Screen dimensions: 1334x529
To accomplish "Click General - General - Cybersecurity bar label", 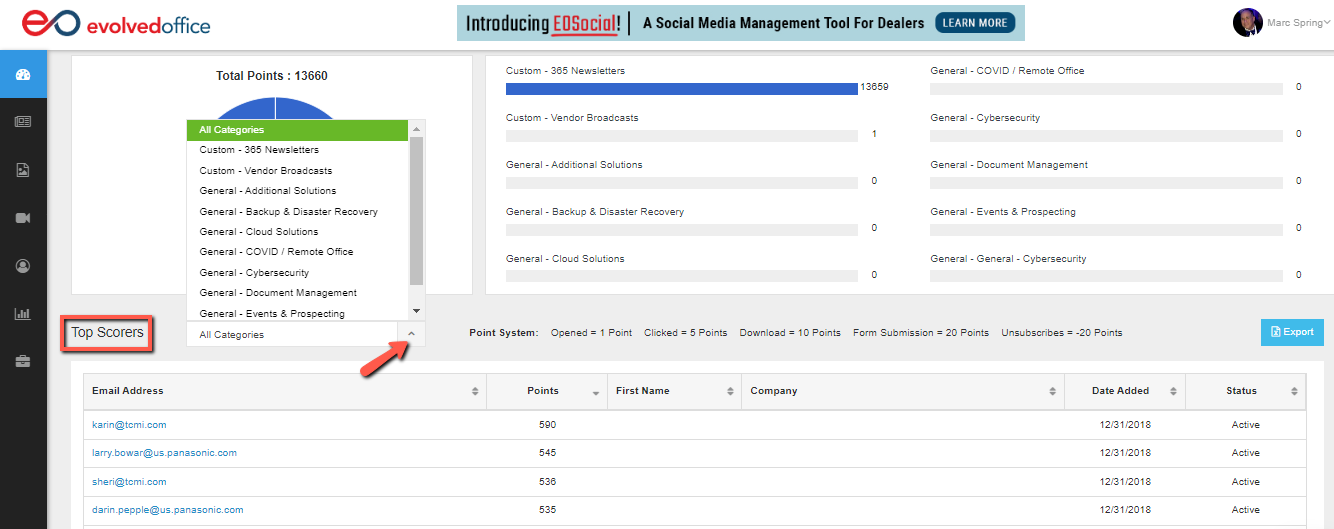I will click(1008, 259).
